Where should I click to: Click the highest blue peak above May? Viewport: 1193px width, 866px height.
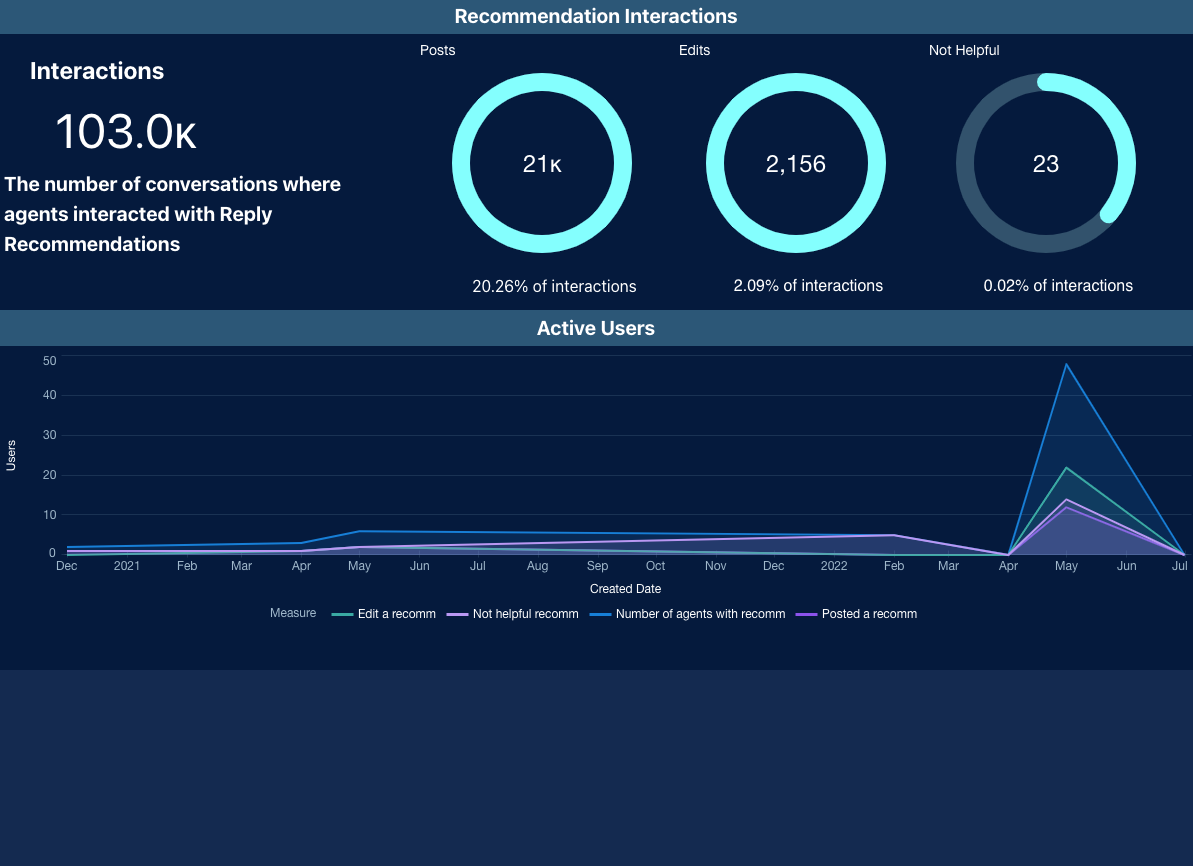pyautogui.click(x=1067, y=364)
